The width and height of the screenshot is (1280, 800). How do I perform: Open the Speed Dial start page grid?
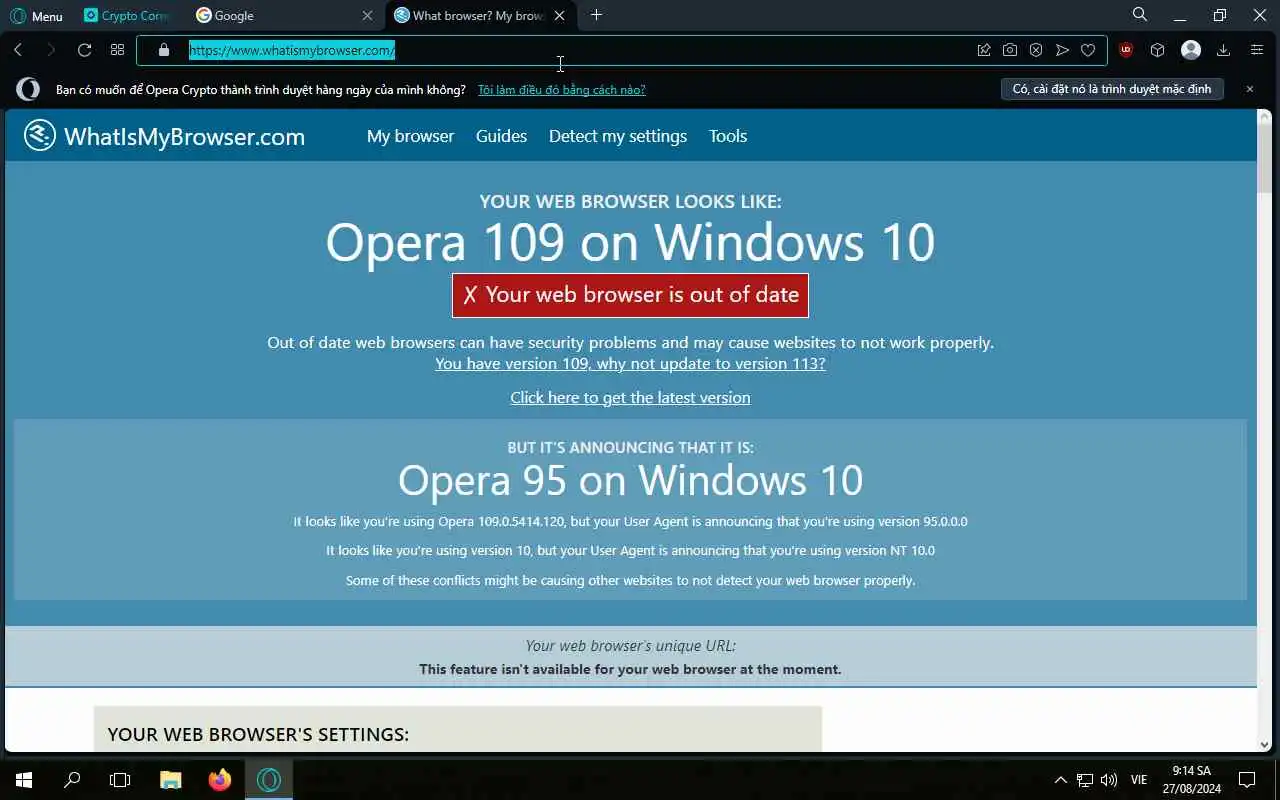[117, 50]
